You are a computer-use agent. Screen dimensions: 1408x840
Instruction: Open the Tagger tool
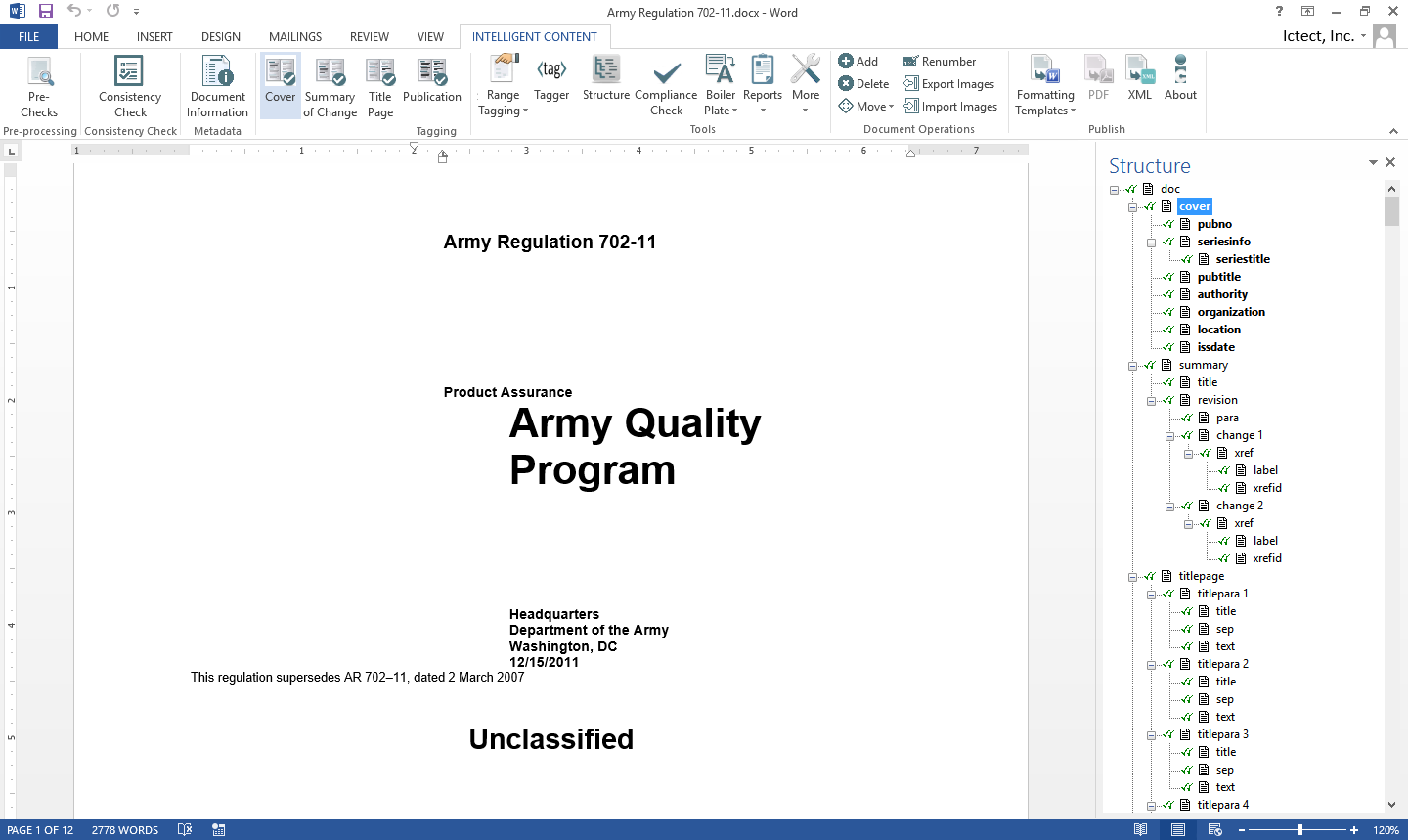coord(551,79)
